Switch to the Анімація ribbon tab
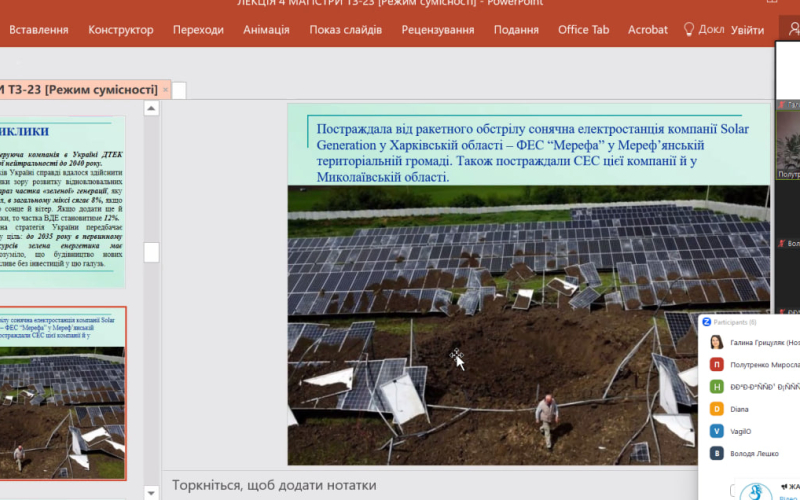The width and height of the screenshot is (800, 500). point(266,30)
